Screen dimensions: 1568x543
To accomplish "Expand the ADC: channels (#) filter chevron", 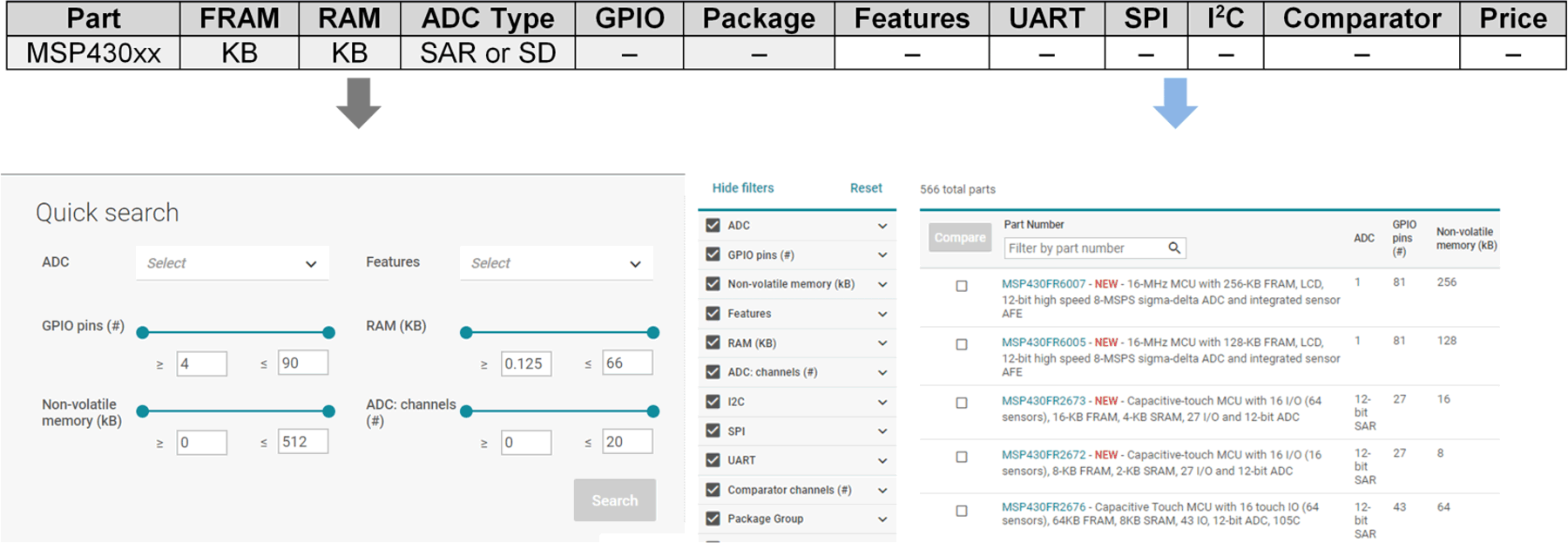I will [882, 373].
